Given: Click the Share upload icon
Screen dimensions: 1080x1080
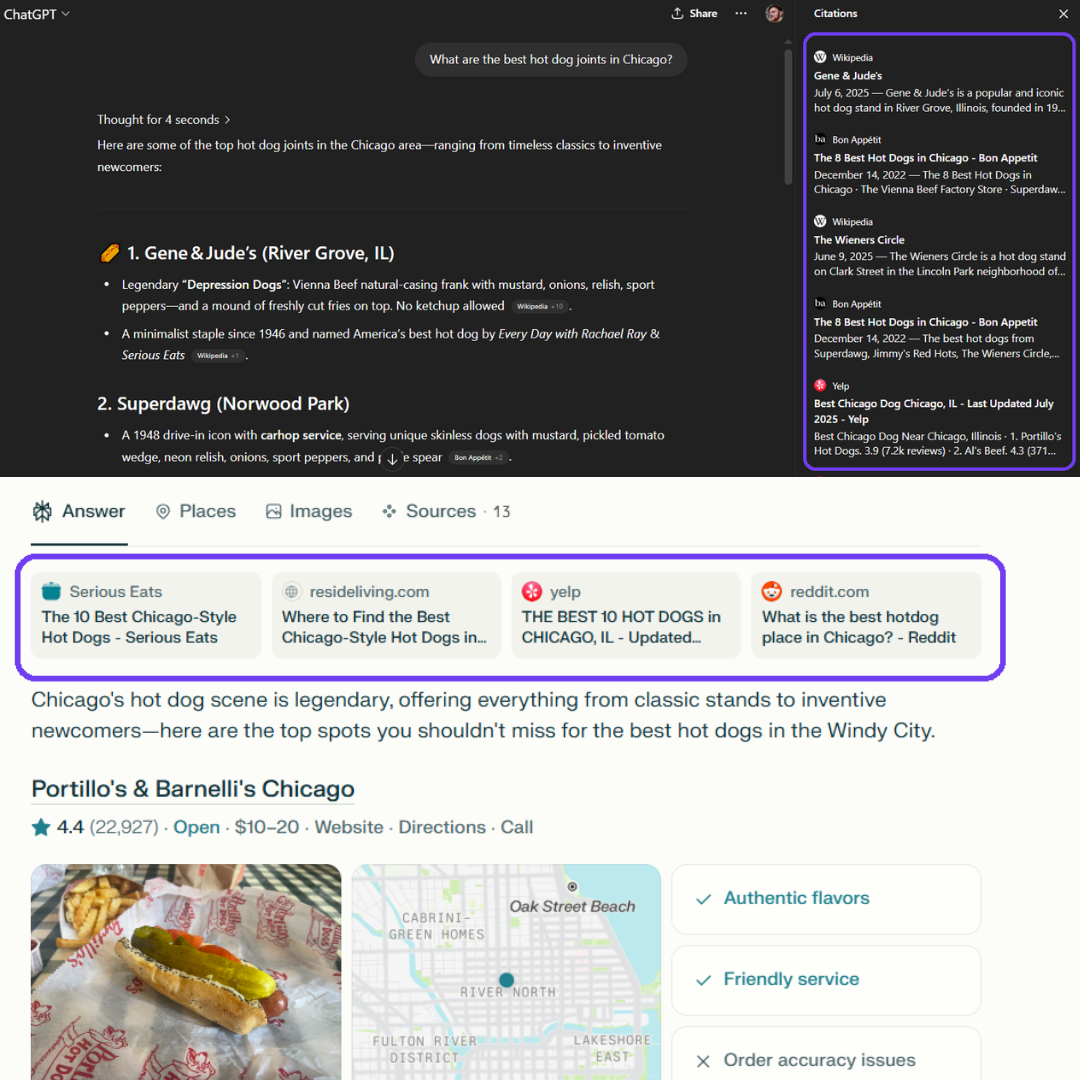Looking at the screenshot, I should coord(678,14).
